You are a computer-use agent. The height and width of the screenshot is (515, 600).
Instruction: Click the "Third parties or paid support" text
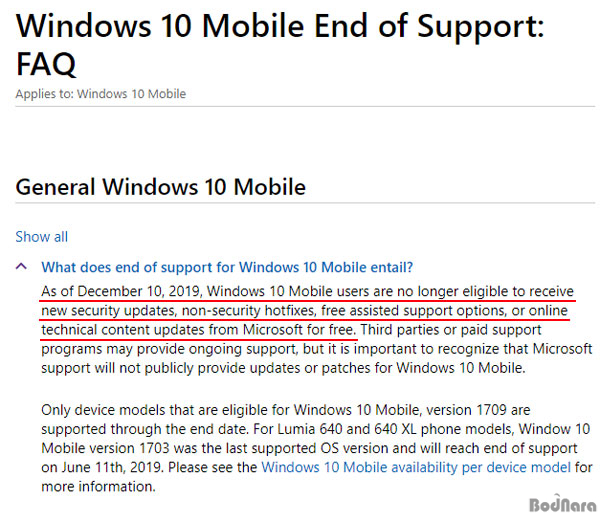451,330
